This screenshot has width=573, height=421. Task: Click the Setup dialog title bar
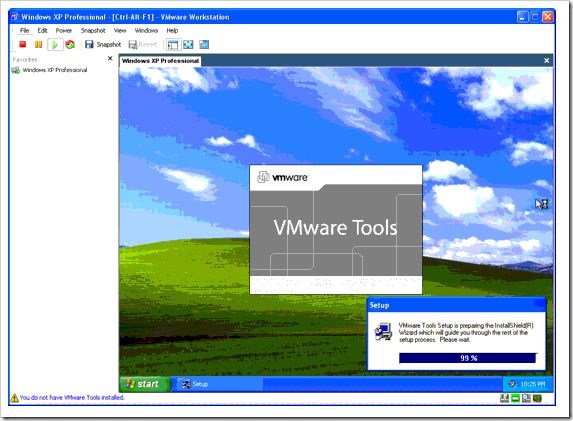click(x=457, y=305)
